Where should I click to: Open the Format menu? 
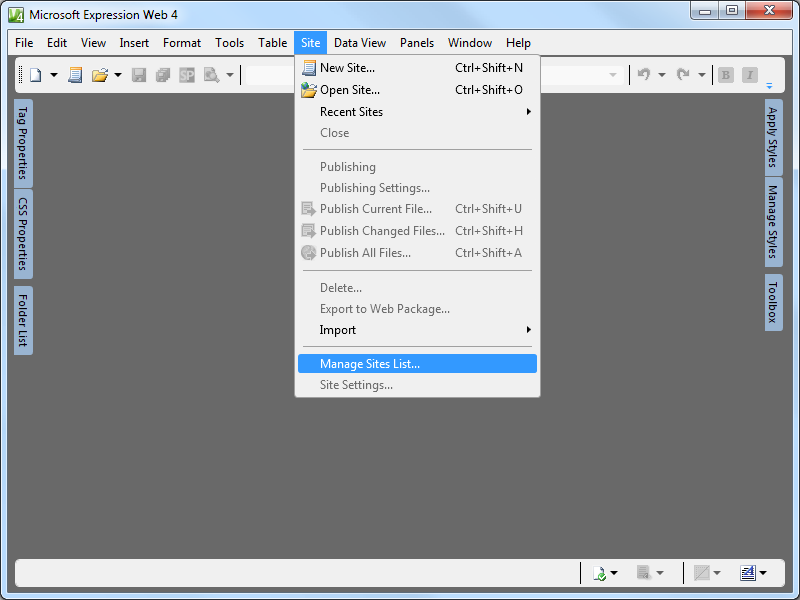click(x=182, y=43)
